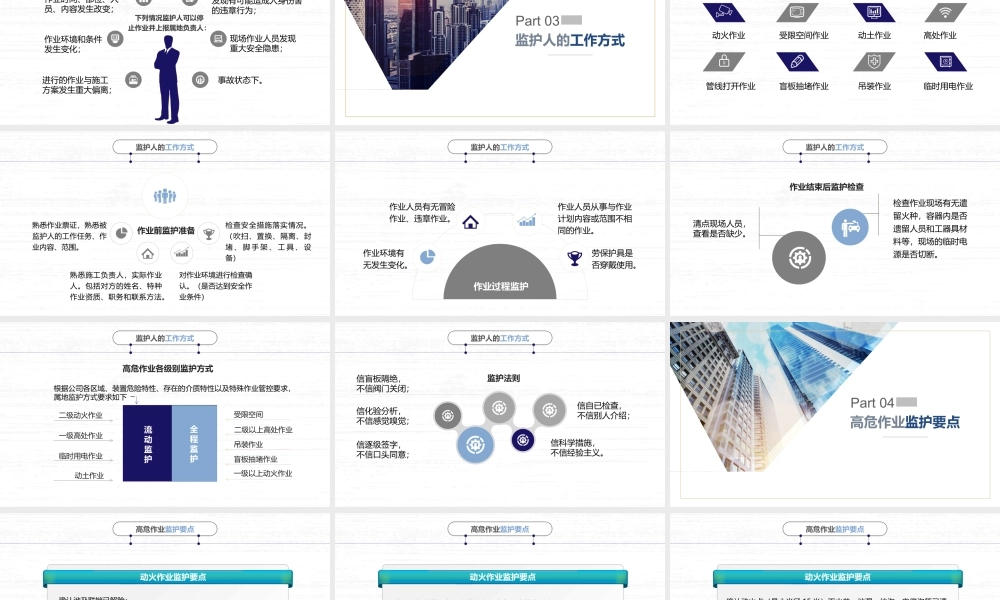Click the people group icon above 作业前监护准备
This screenshot has height=600, width=1000.
coord(165,196)
